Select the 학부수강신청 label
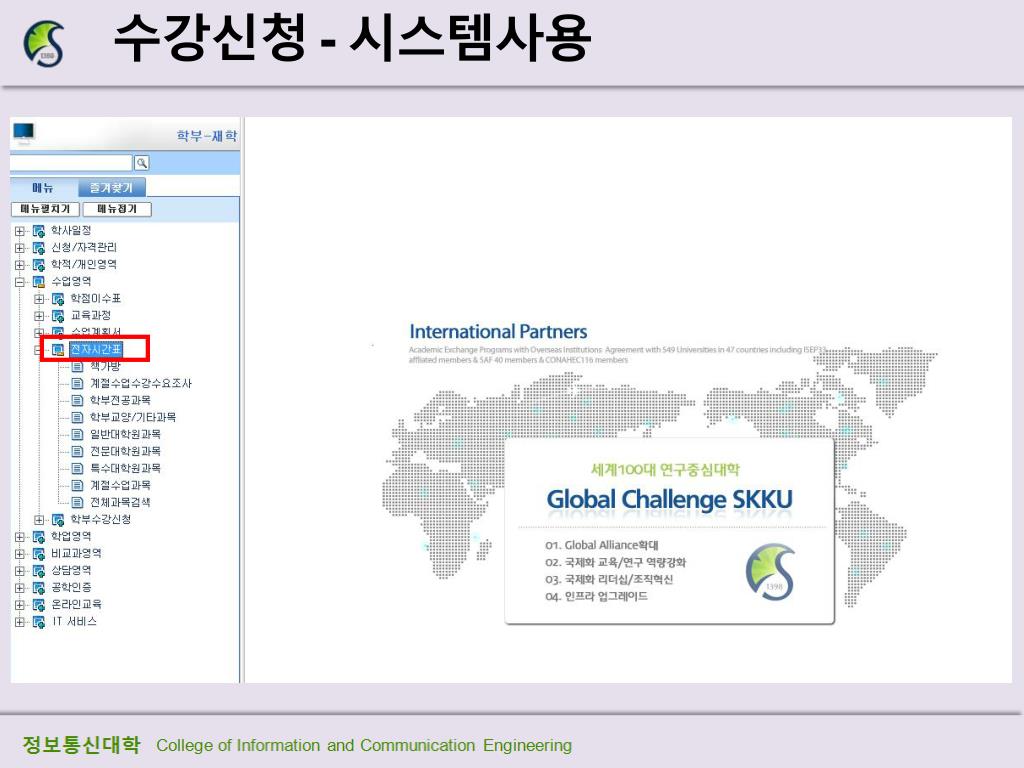 coord(101,519)
